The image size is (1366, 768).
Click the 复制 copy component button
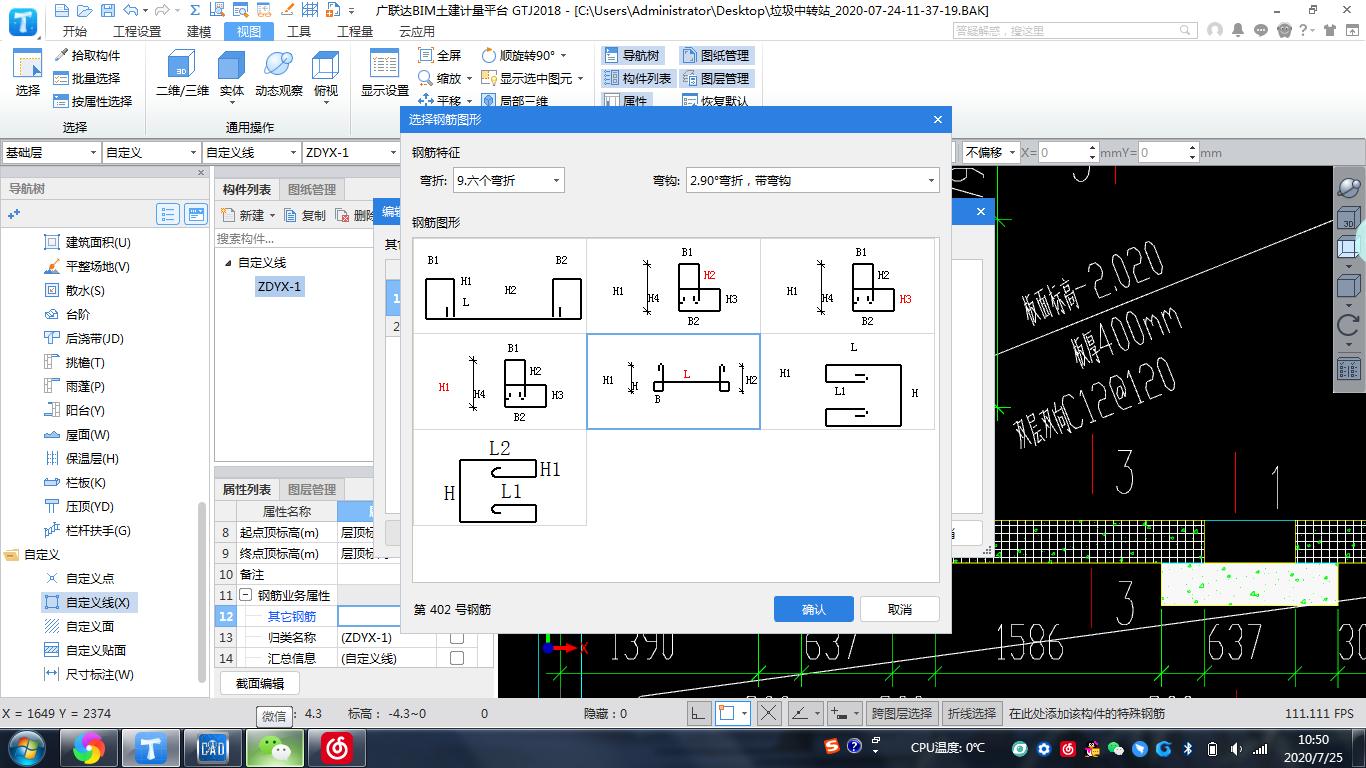(305, 215)
